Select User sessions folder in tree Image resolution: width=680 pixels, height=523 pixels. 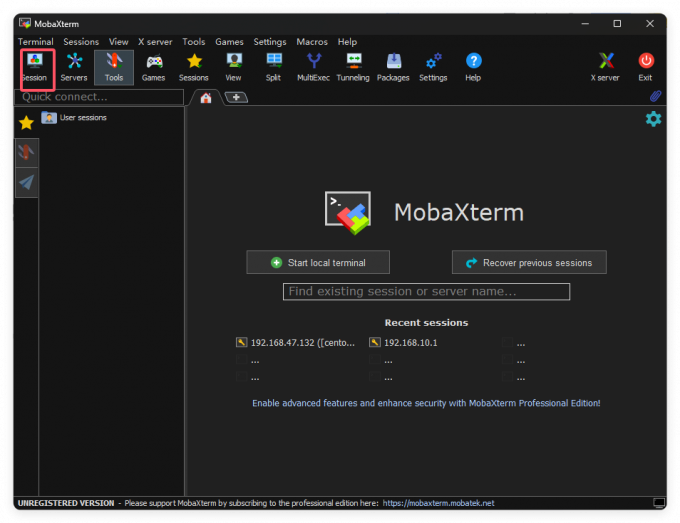coord(74,118)
